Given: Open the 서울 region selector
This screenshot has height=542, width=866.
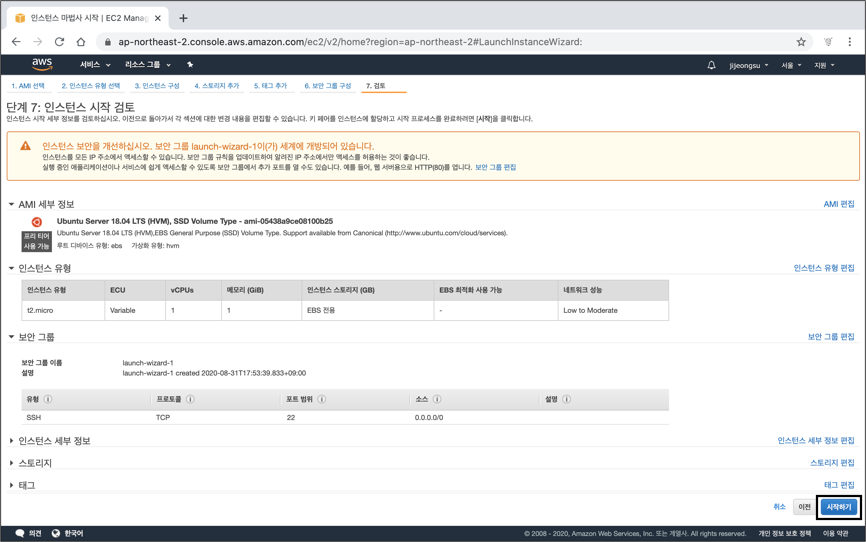Looking at the screenshot, I should tap(791, 65).
